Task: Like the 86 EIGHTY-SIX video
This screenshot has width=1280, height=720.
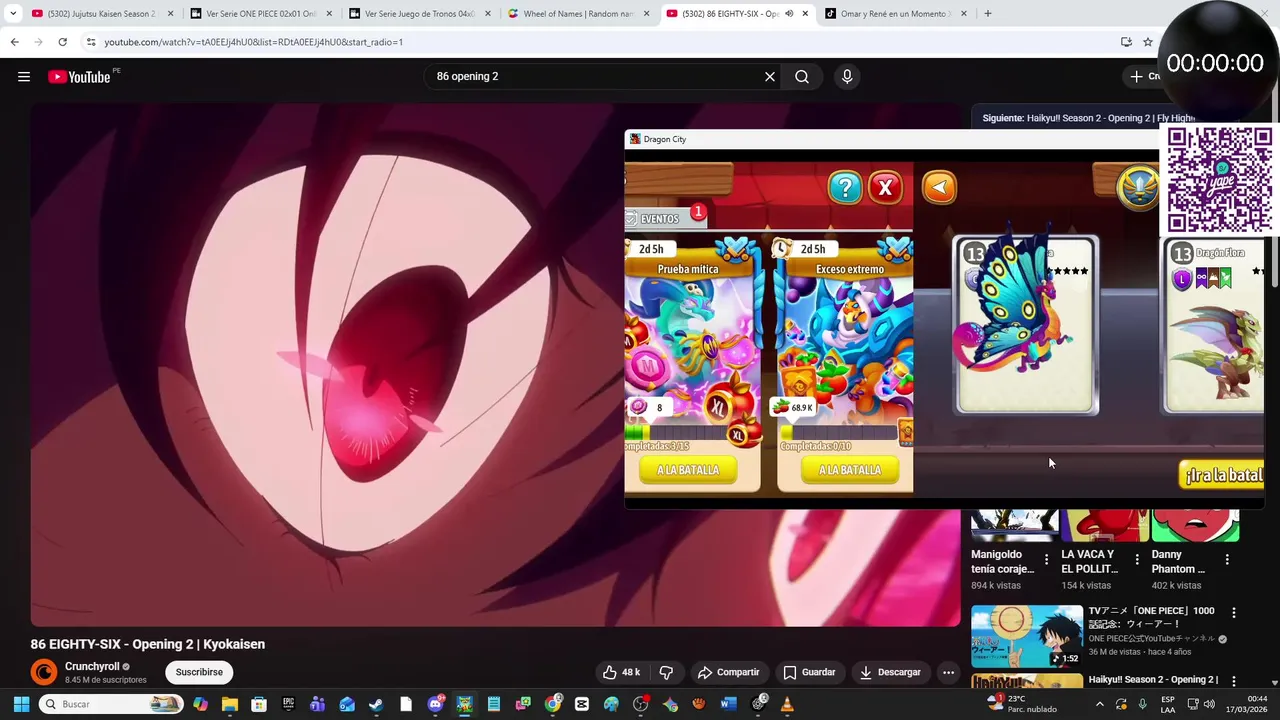Action: pos(621,672)
